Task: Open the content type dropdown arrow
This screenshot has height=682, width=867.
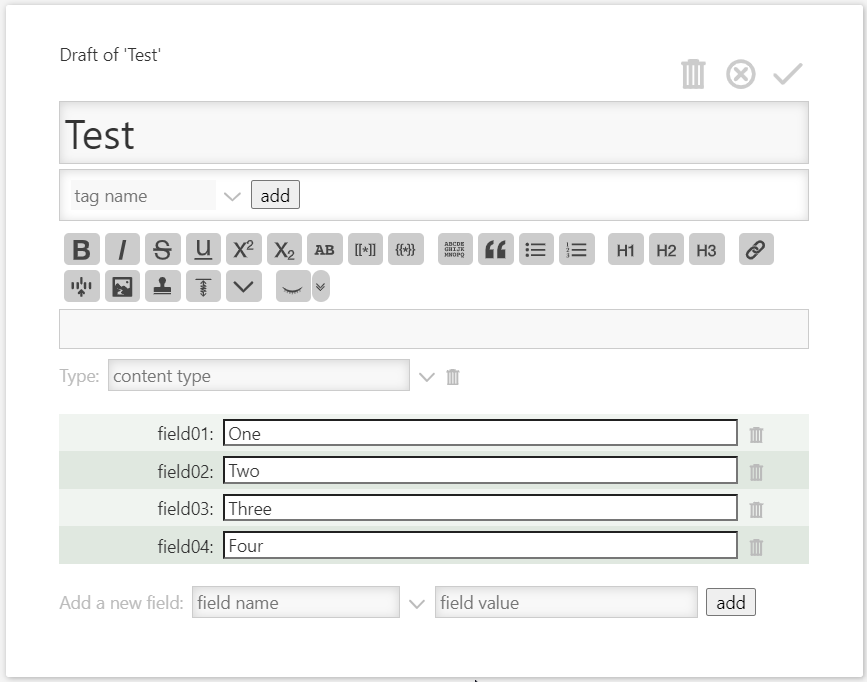Action: click(427, 377)
